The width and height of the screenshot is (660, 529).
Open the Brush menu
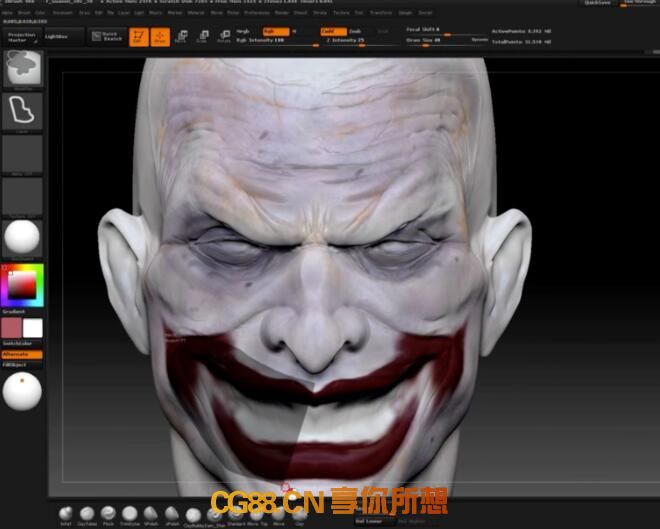click(x=24, y=13)
